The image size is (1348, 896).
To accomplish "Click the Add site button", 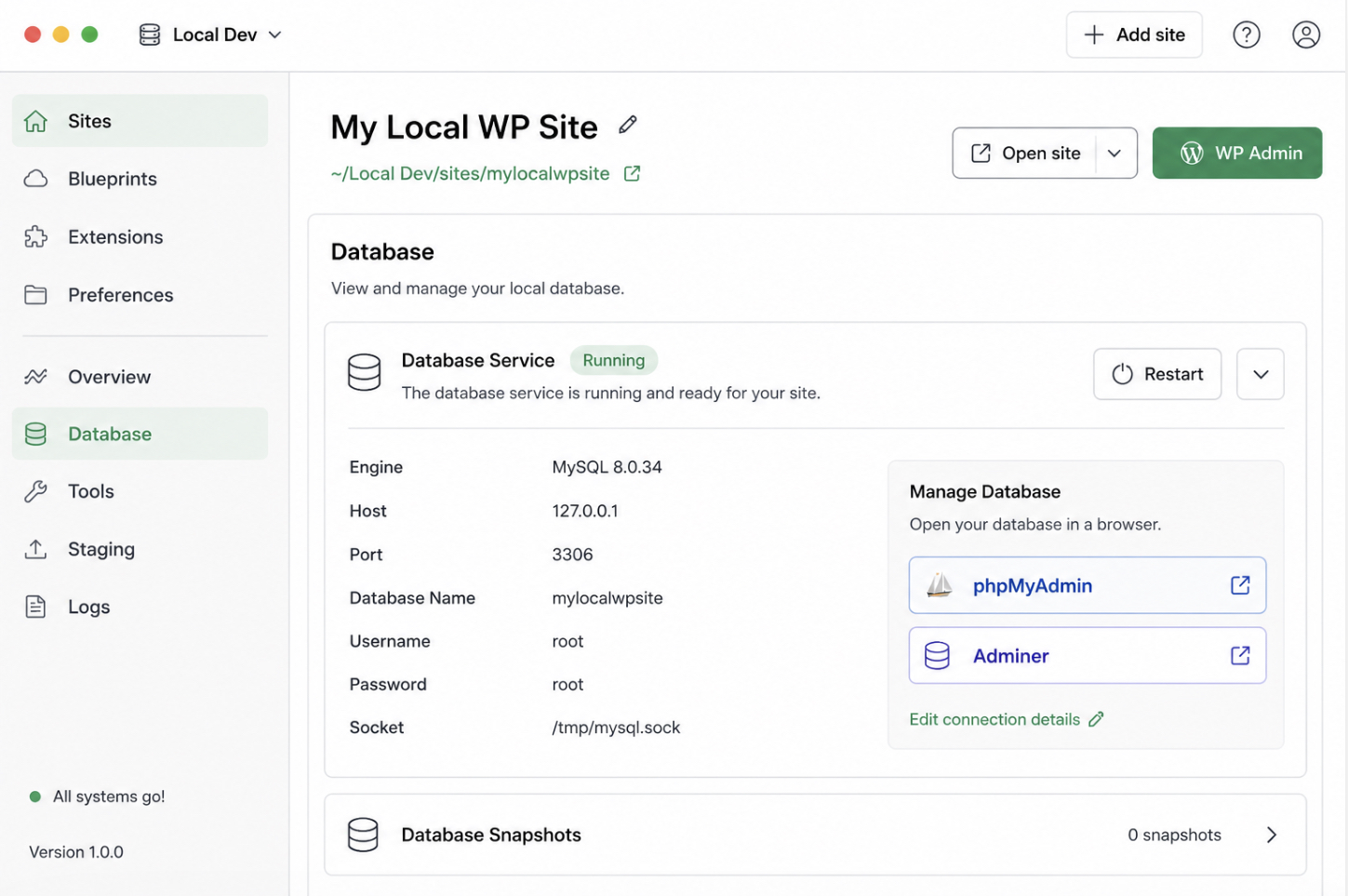I will 1134,34.
